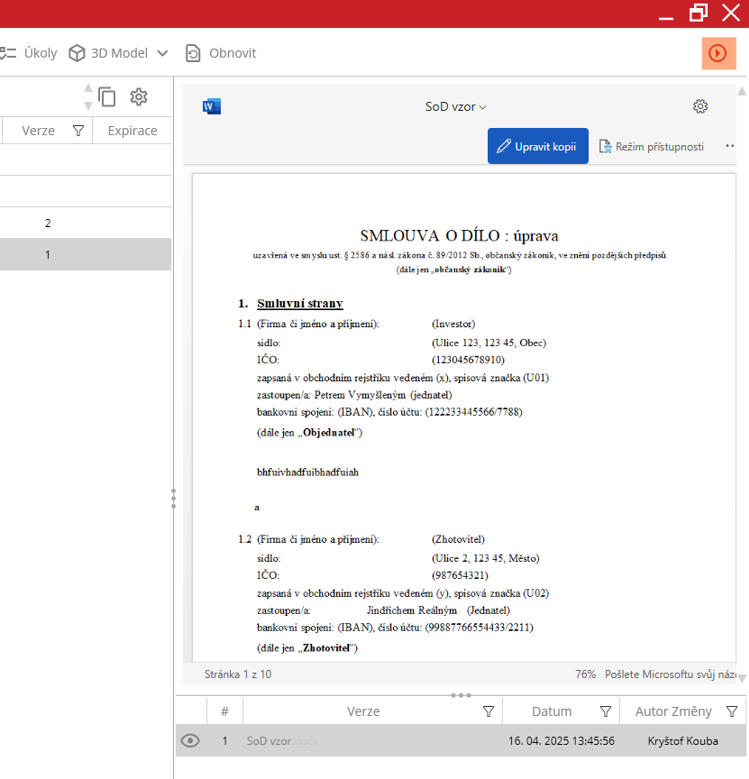Open the more options ellipsis menu
Viewport: 749px width, 779px height.
coord(730,146)
